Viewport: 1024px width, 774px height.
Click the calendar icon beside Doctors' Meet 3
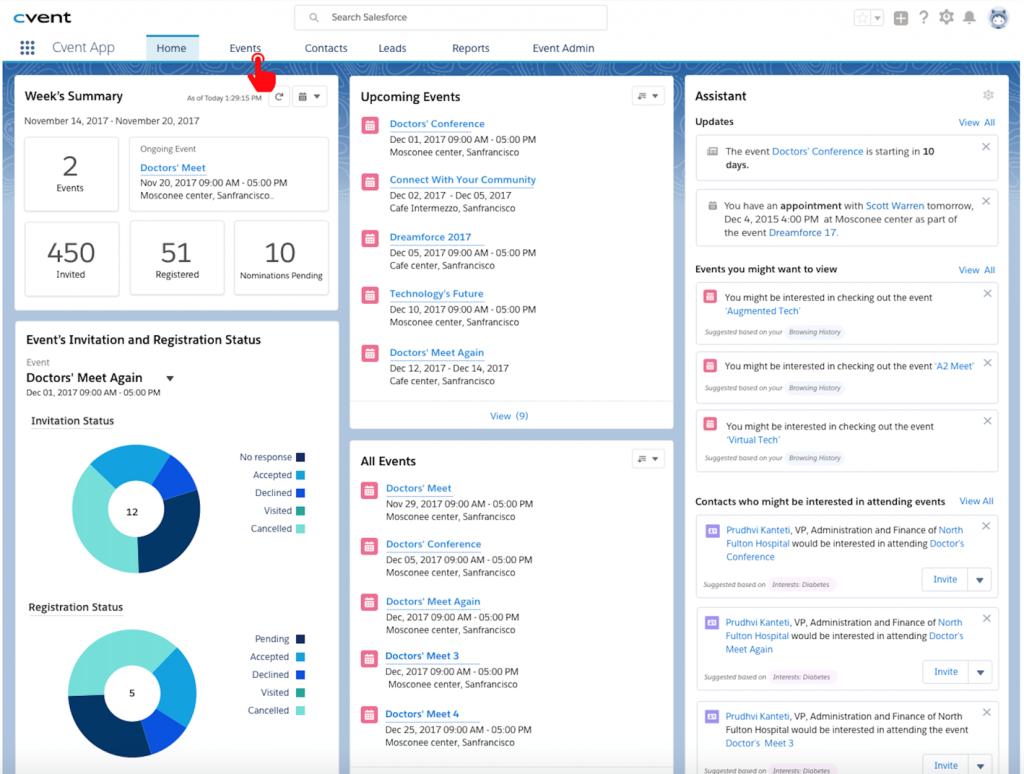[x=369, y=659]
